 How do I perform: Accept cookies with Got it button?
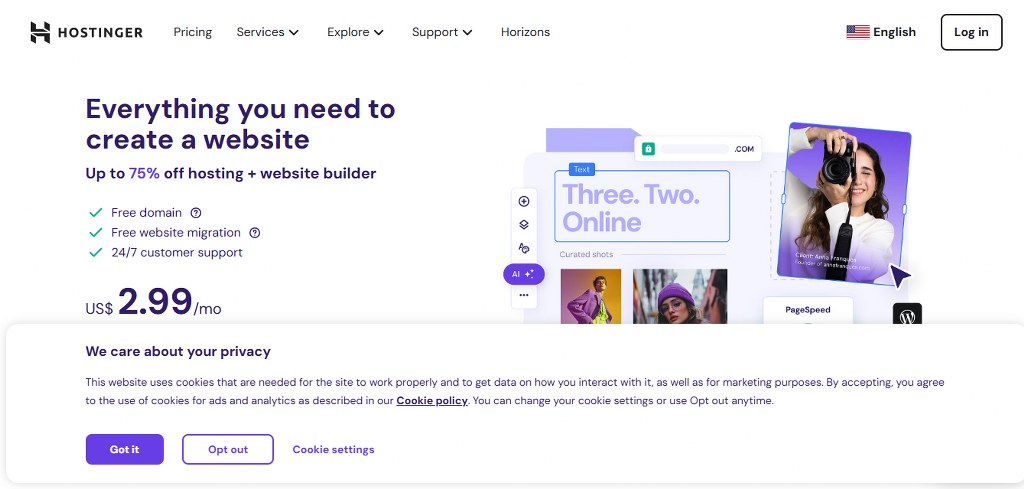pyautogui.click(x=125, y=449)
